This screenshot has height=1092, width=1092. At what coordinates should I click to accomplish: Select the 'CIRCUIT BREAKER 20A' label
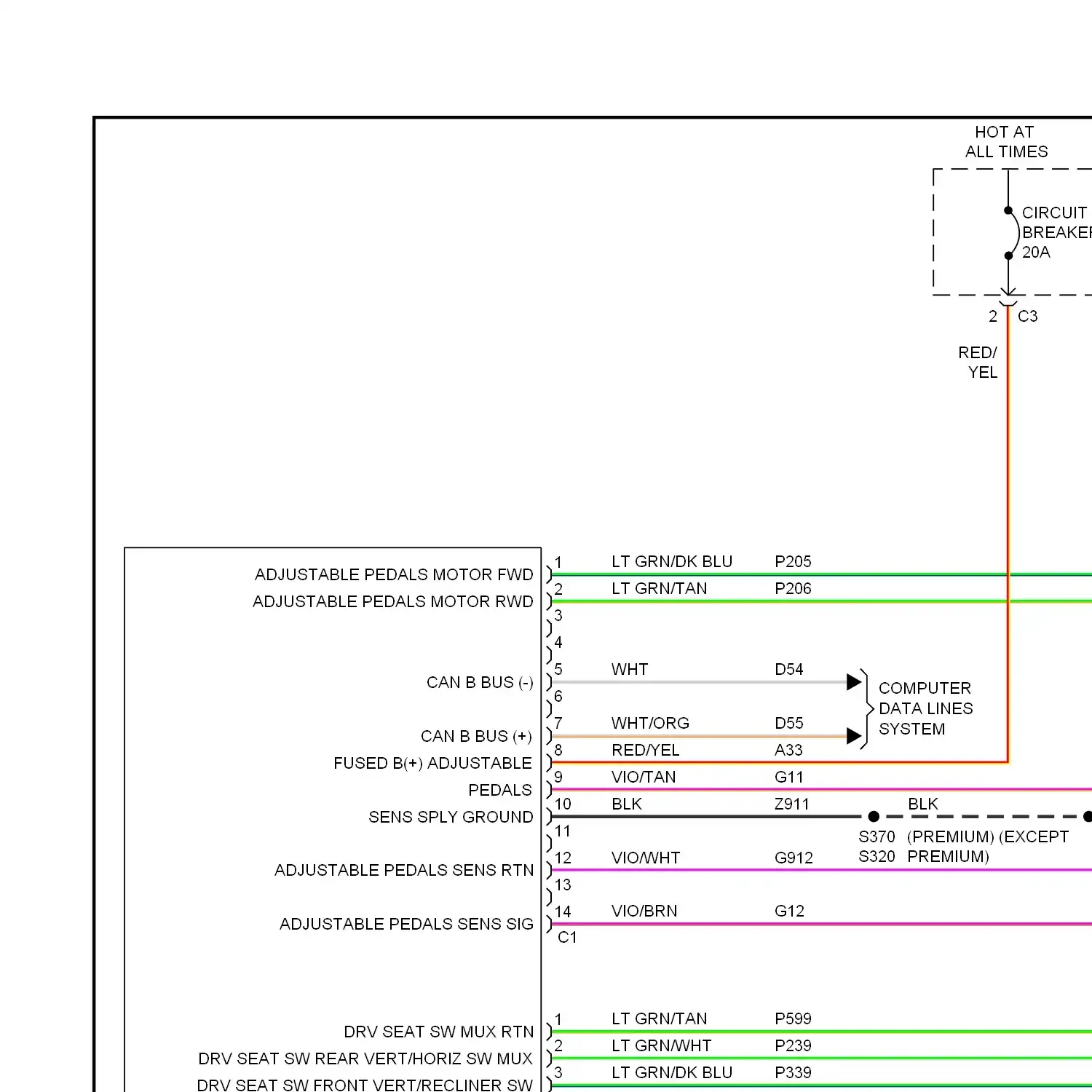coord(1056,232)
